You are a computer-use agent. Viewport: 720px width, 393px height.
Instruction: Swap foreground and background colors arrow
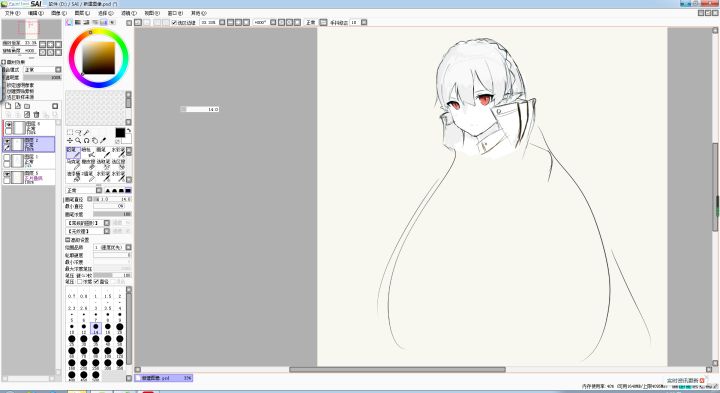pos(129,131)
